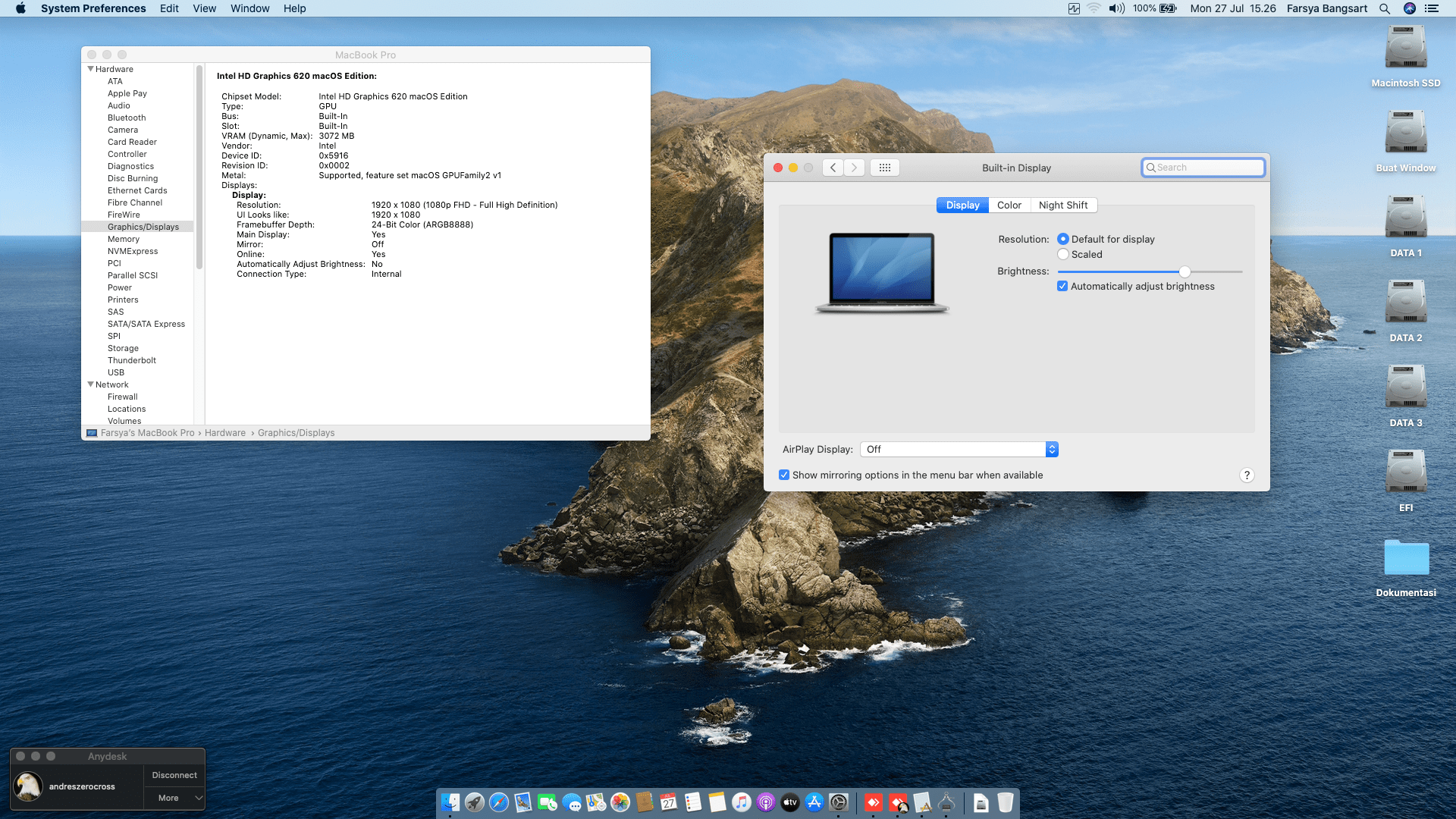This screenshot has width=1456, height=819.
Task: Click Show All grid icon in toolbar
Action: pos(884,168)
